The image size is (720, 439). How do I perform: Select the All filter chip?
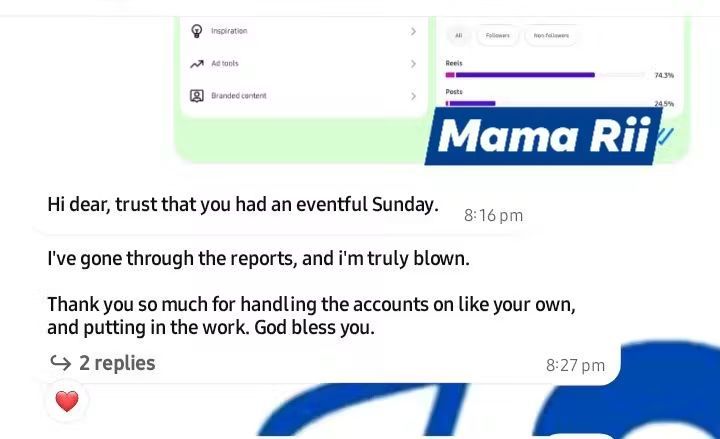click(459, 36)
